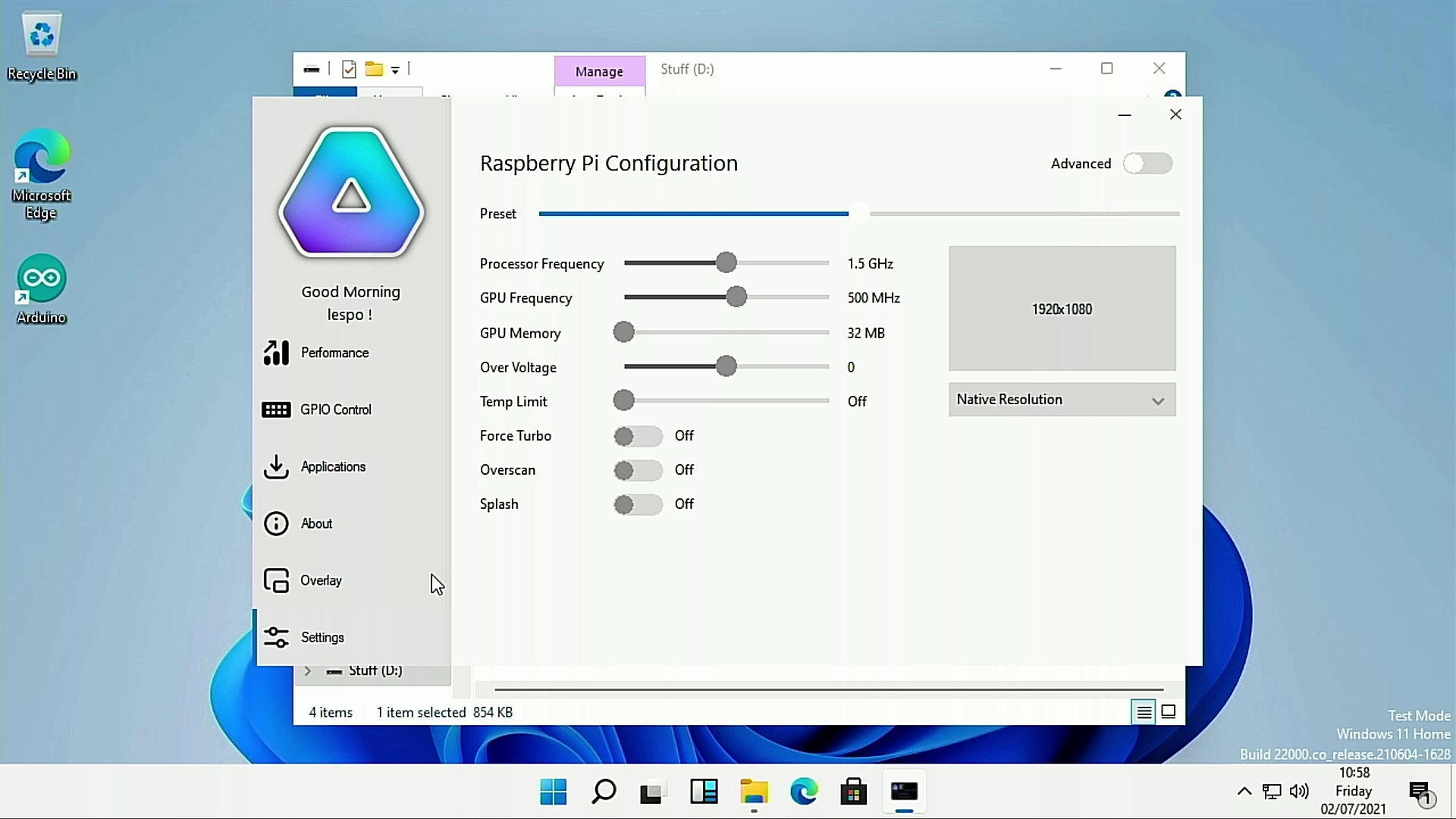
Task: Enable the Advanced toggle
Action: coord(1147,163)
